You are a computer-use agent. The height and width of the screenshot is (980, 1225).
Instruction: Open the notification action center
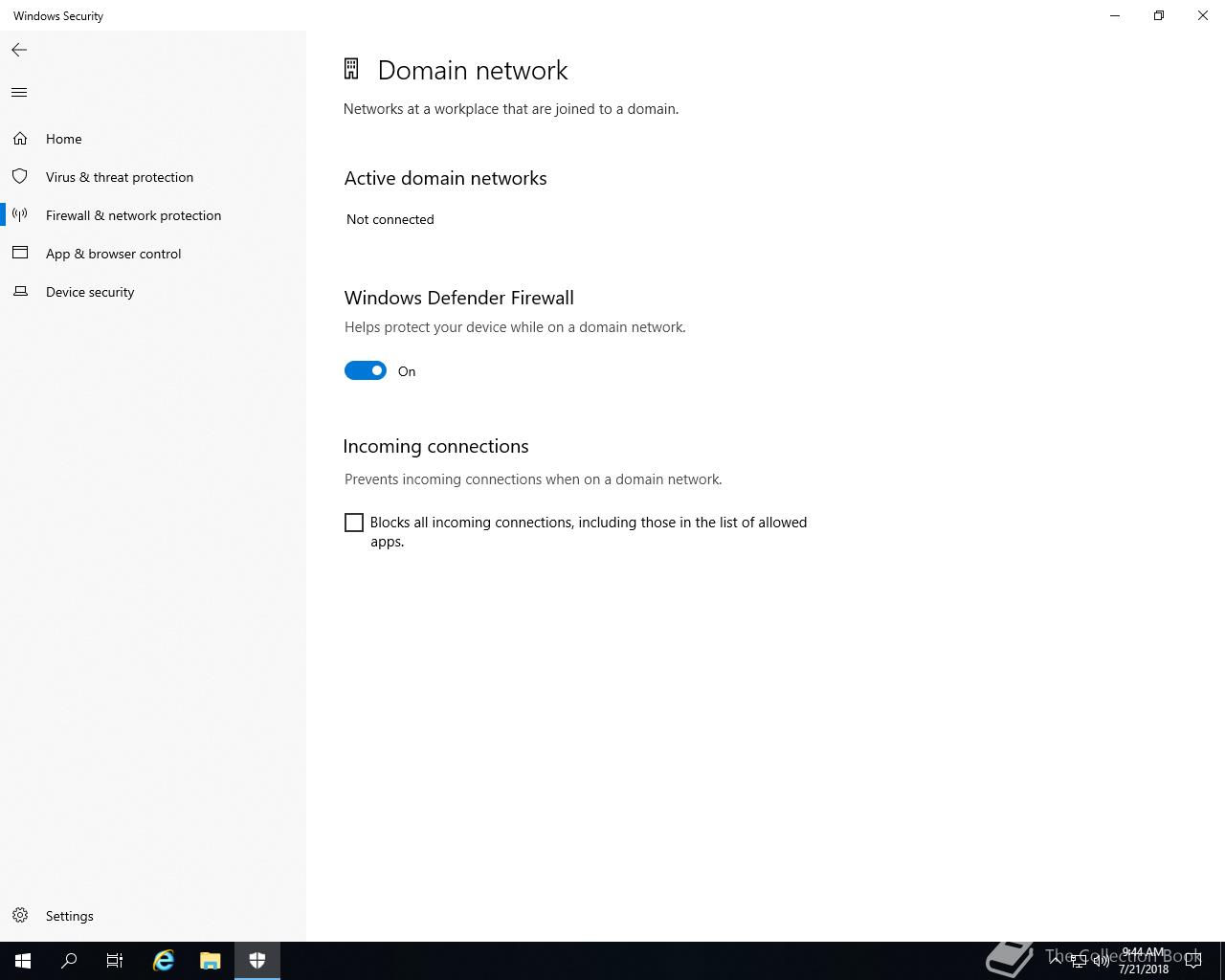click(x=1193, y=961)
